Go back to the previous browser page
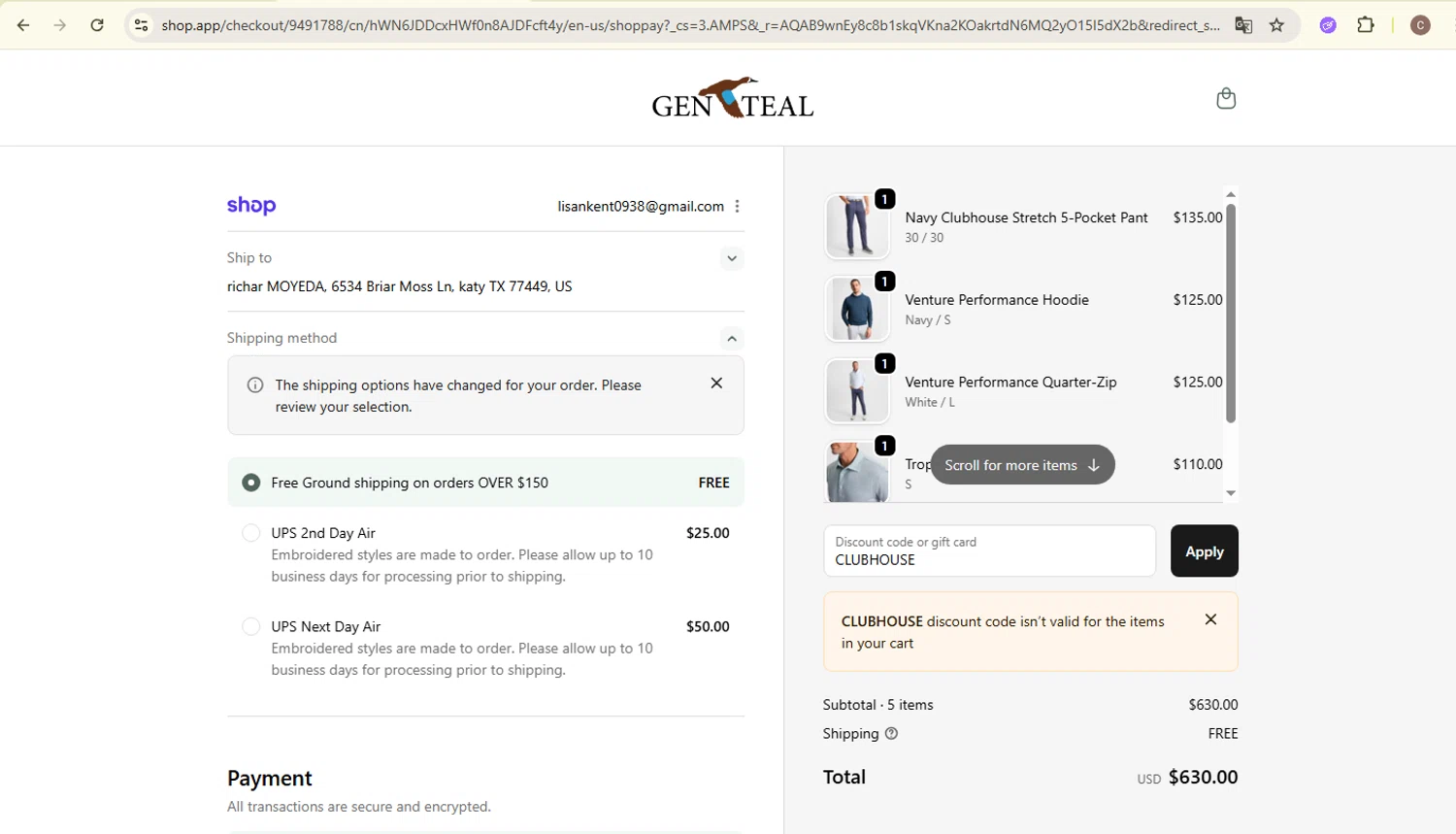The width and height of the screenshot is (1456, 834). (x=23, y=25)
